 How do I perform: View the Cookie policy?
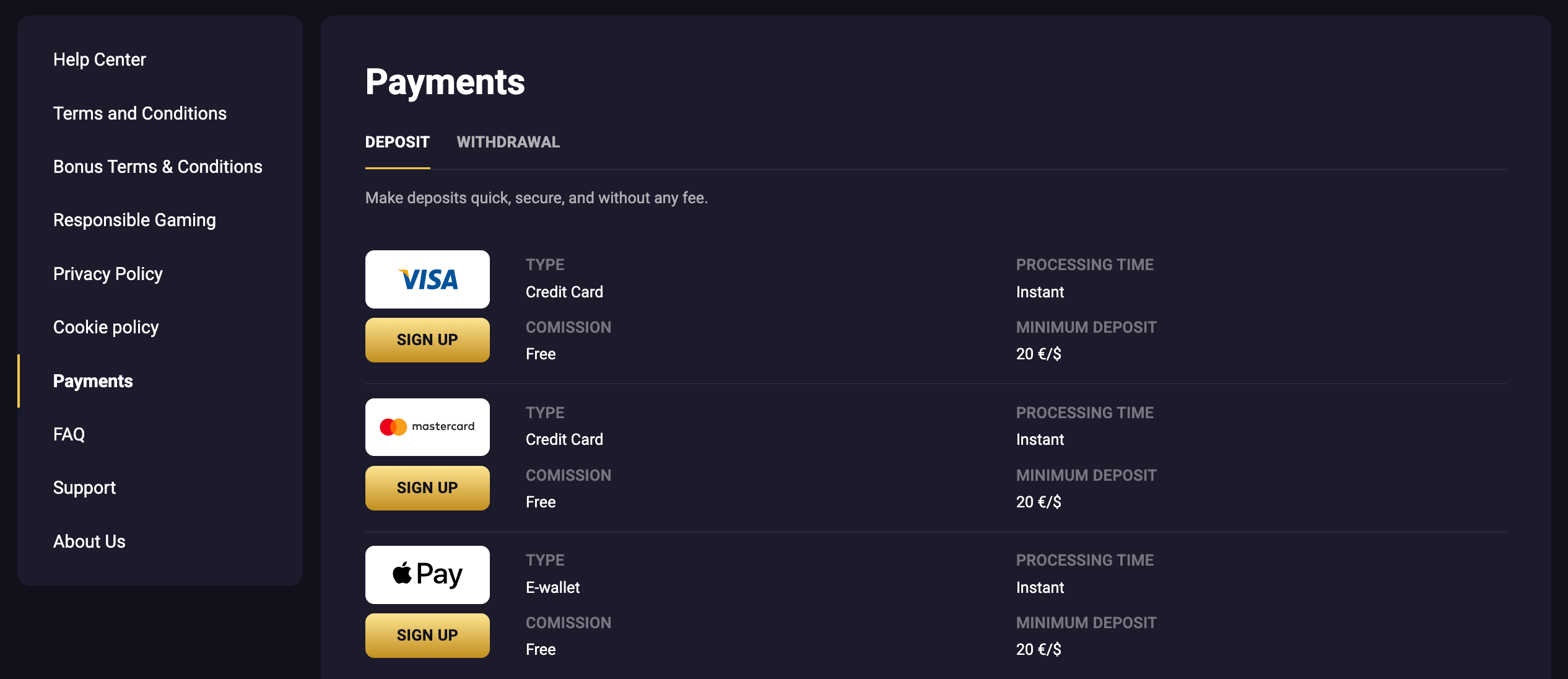(106, 326)
